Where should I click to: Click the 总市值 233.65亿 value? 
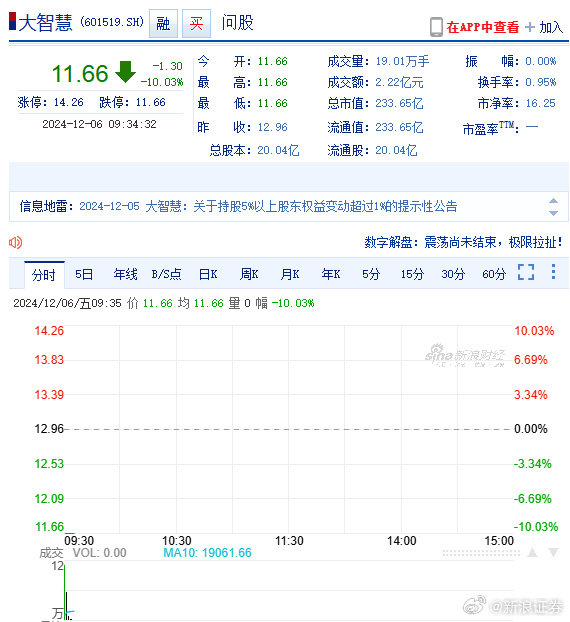point(399,103)
